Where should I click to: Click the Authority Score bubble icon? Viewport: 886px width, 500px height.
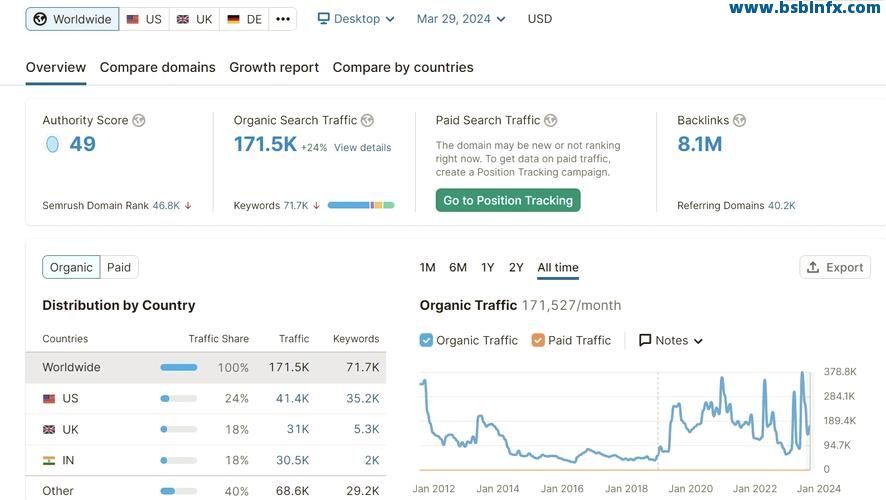coord(52,144)
